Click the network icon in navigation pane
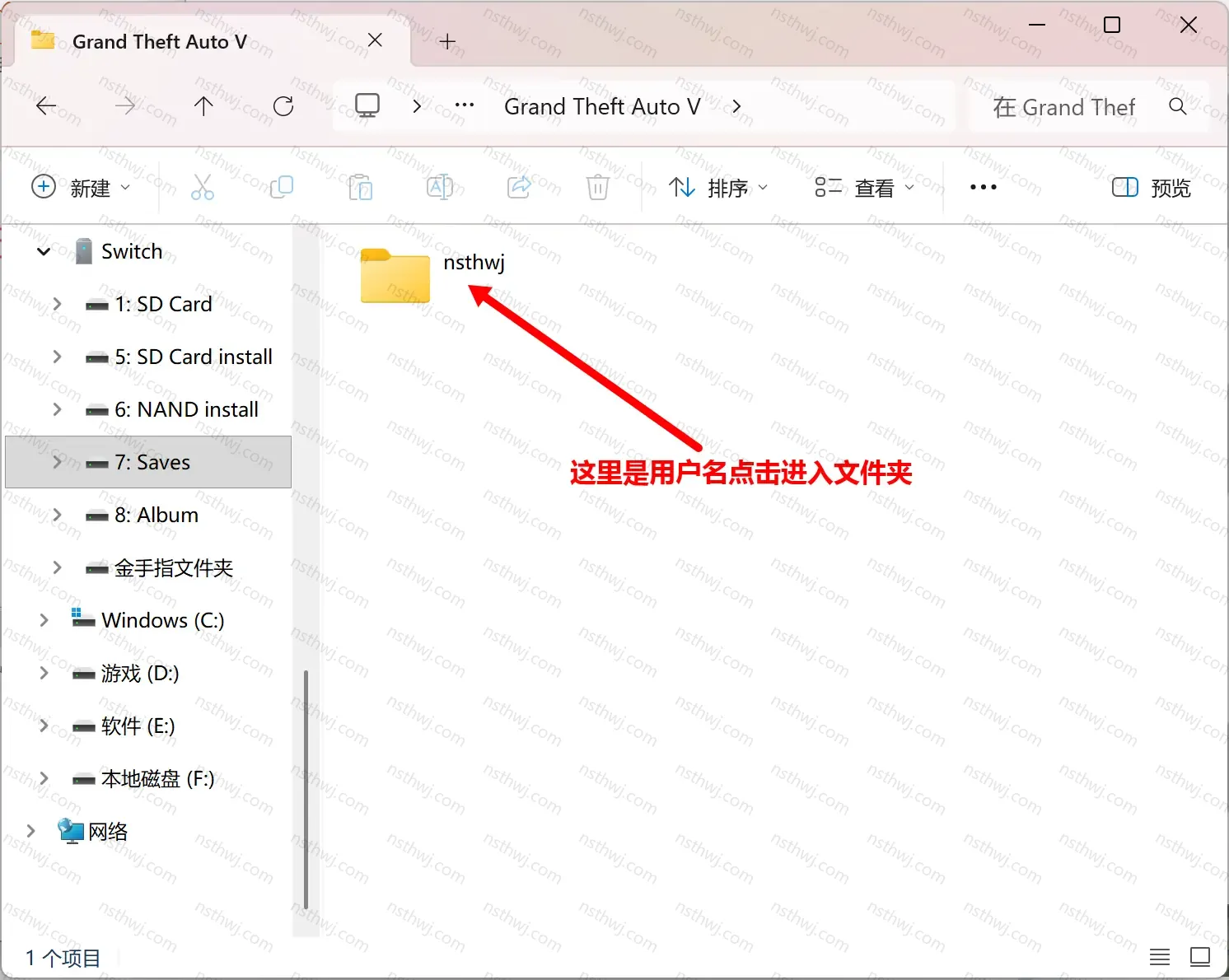The image size is (1229, 980). coord(71,831)
